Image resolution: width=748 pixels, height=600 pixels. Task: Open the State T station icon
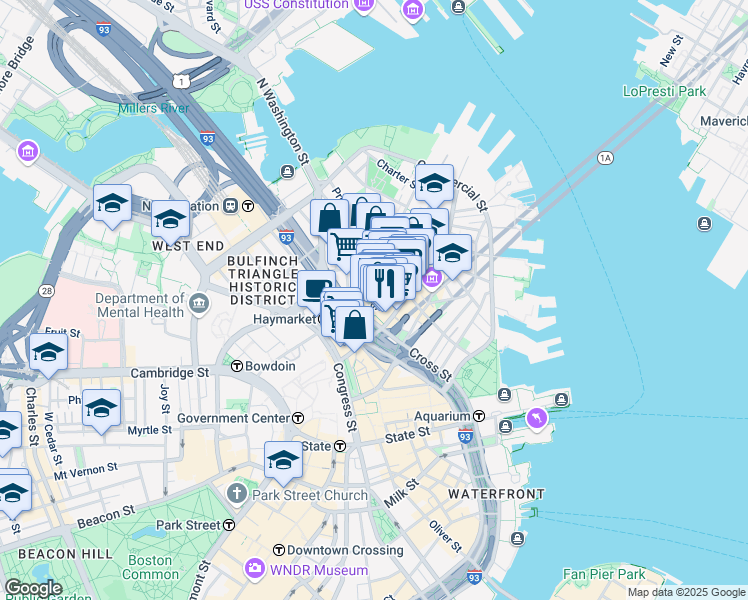tap(340, 446)
